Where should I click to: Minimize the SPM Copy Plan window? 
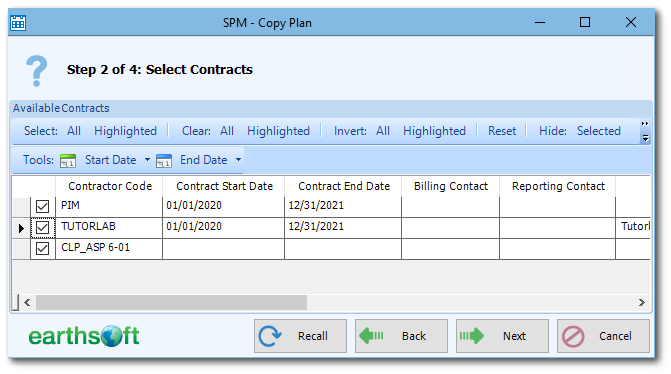540,22
